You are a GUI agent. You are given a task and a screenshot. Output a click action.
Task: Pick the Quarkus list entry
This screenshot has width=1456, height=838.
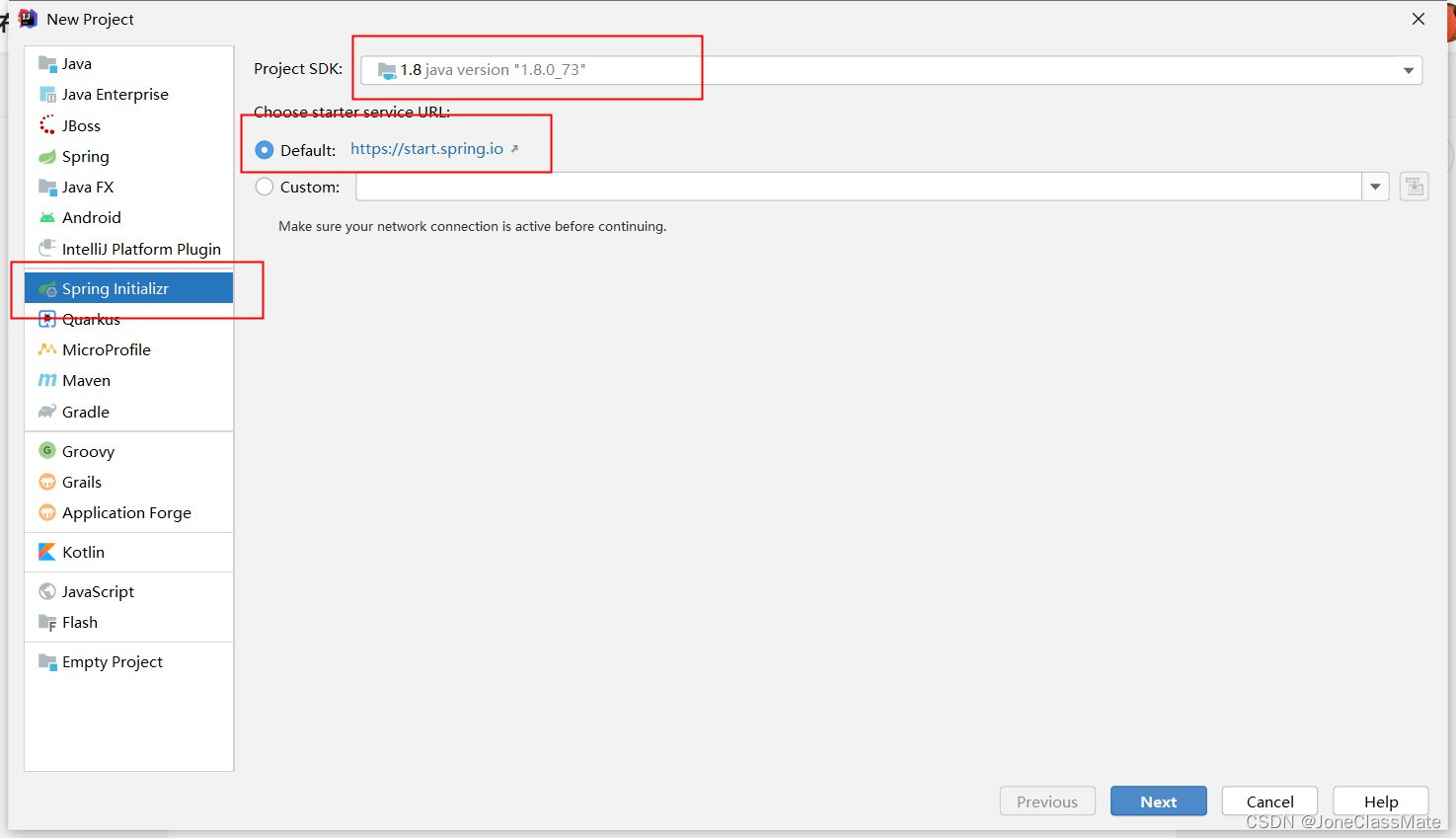coord(129,319)
